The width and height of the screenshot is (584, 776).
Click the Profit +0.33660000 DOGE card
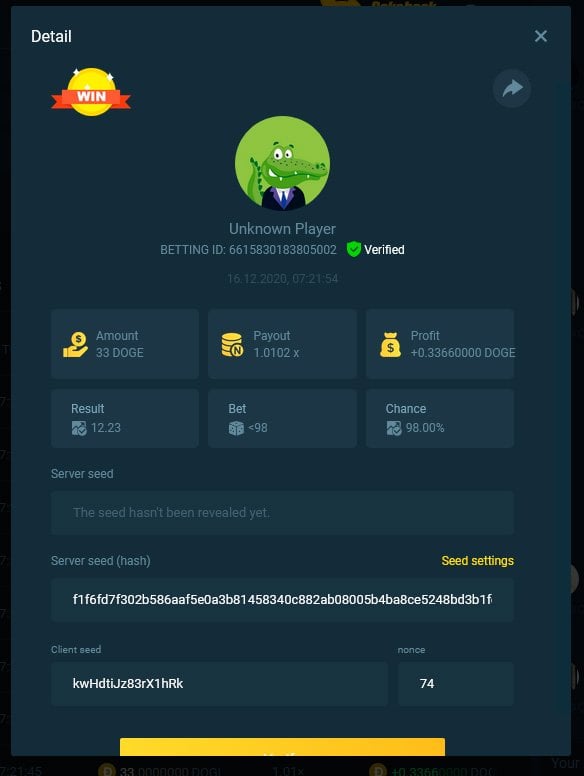(x=439, y=344)
